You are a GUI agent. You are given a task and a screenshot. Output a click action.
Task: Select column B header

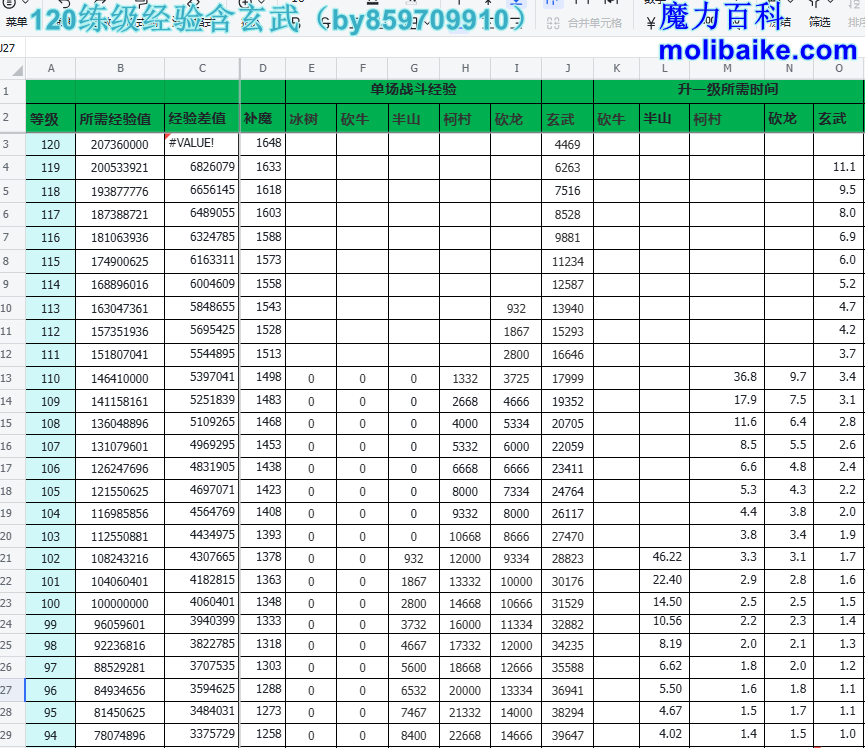pyautogui.click(x=120, y=68)
